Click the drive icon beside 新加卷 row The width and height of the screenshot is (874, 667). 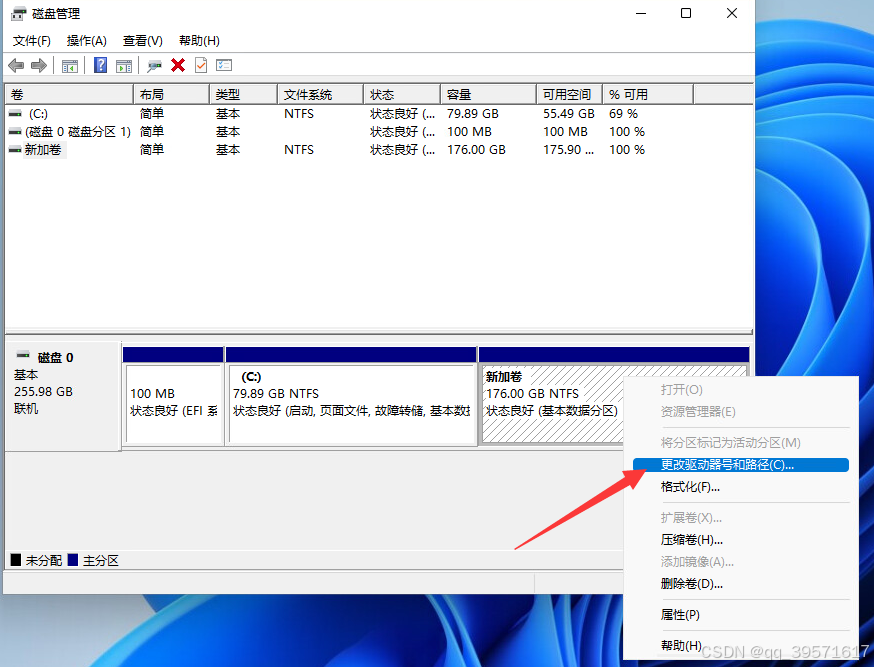click(x=15, y=150)
